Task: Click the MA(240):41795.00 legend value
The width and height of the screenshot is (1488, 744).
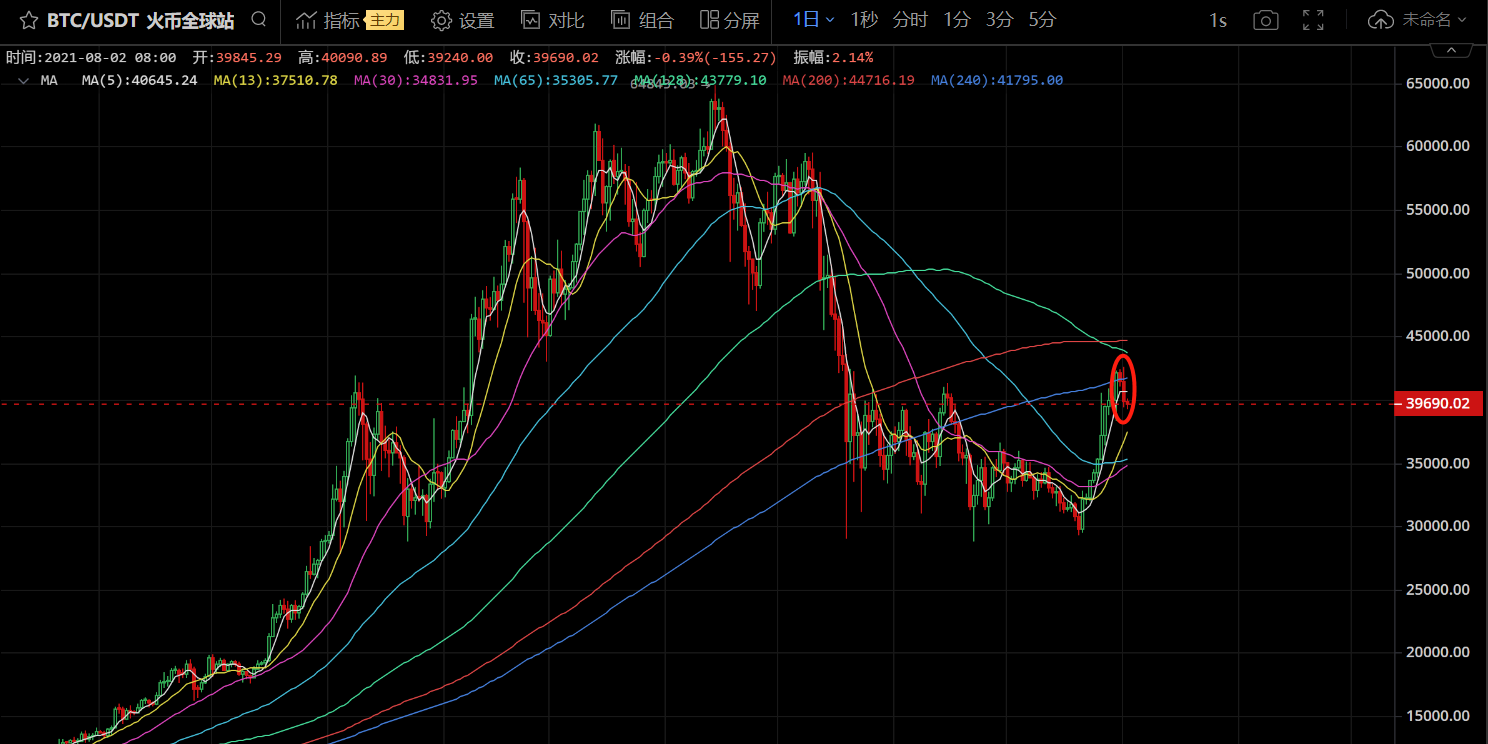Action: coord(997,80)
